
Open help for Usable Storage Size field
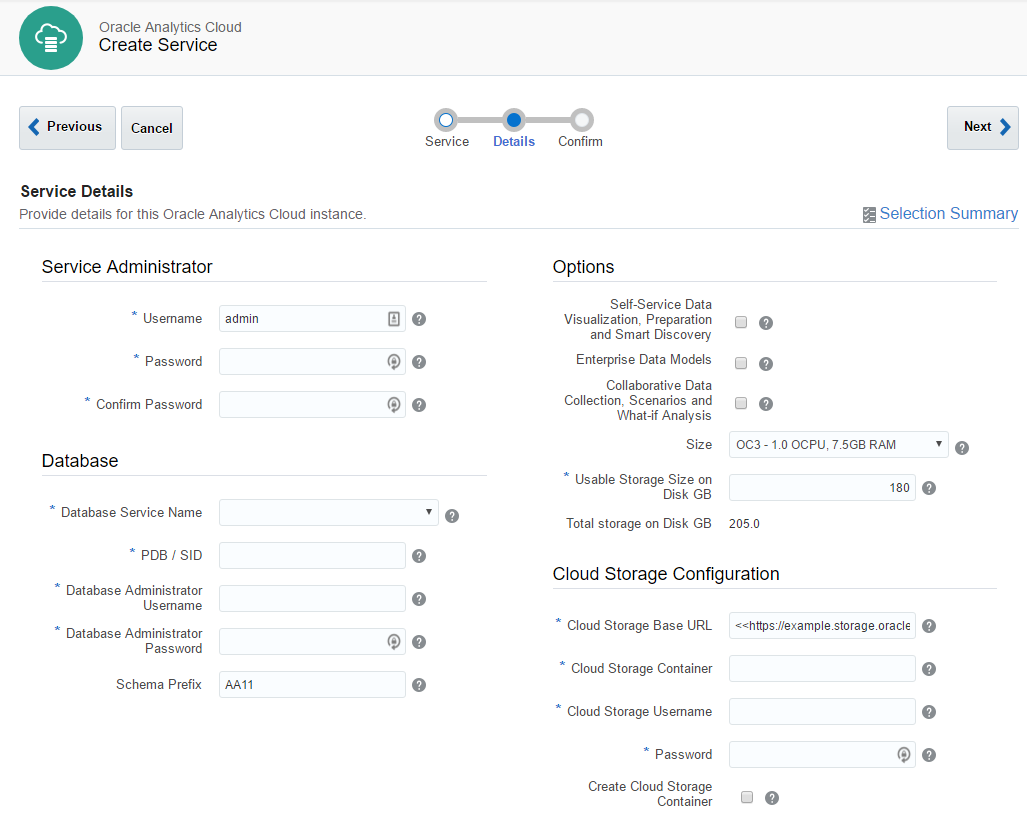[929, 488]
